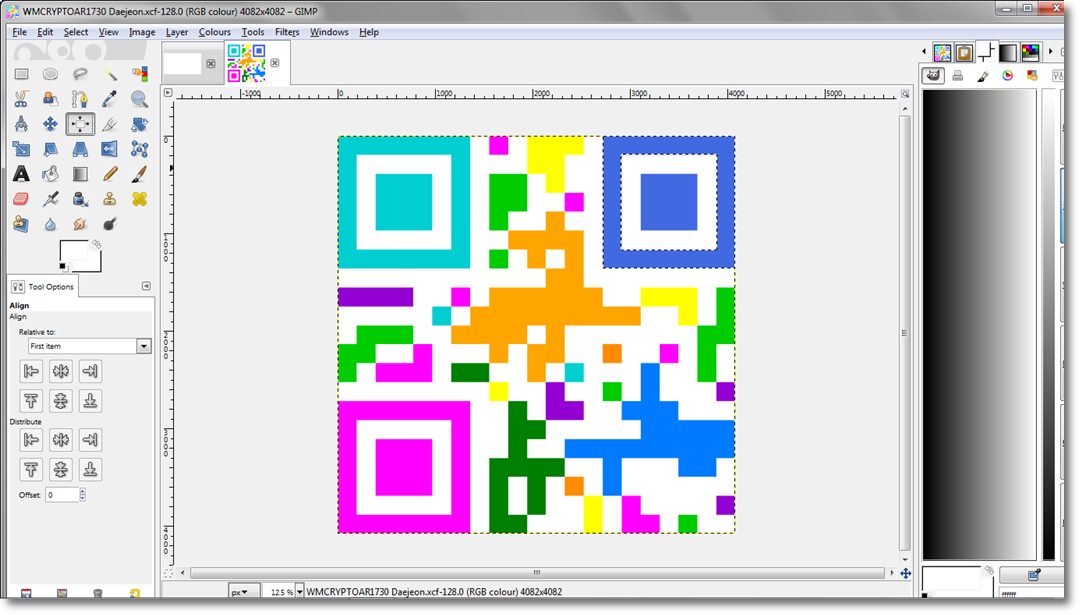This screenshot has width=1080, height=615.
Task: Choose the Shear tool
Action: tap(50, 149)
